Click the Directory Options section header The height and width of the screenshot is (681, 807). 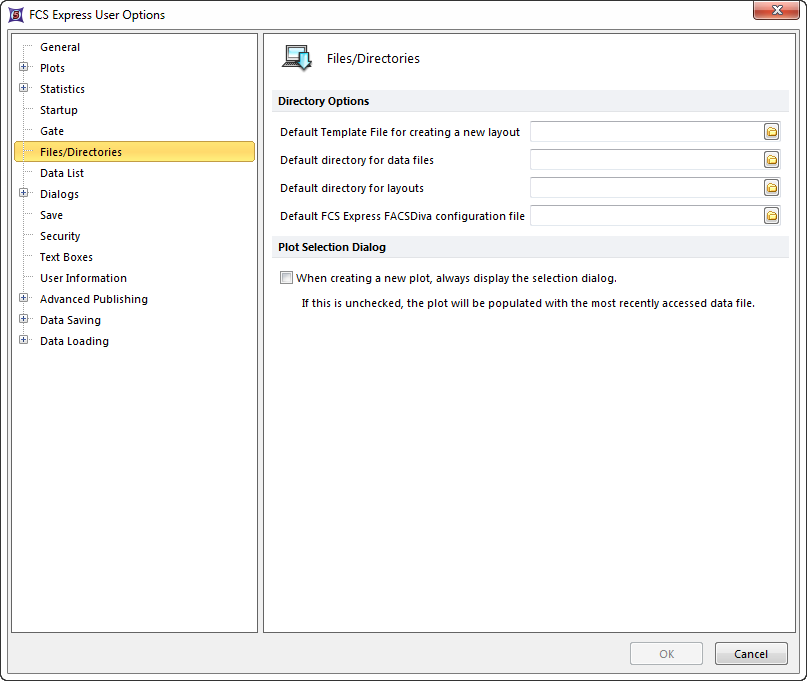coord(530,101)
